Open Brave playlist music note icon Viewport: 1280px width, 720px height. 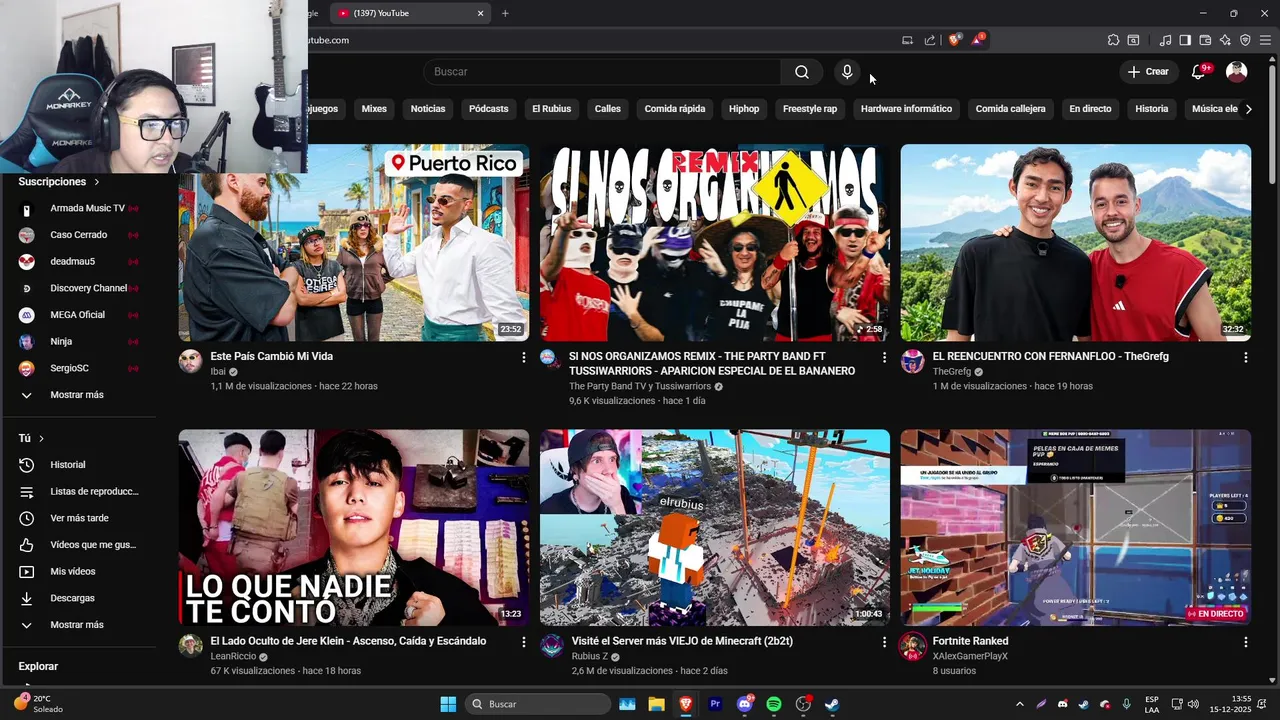[1165, 40]
